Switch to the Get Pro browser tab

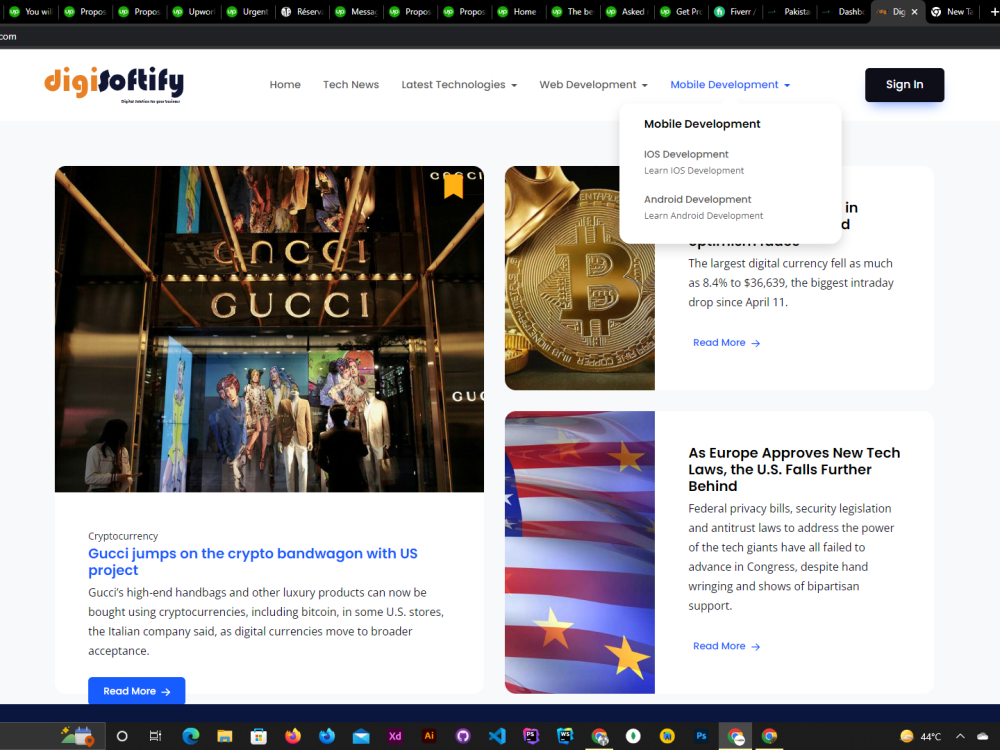(681, 11)
